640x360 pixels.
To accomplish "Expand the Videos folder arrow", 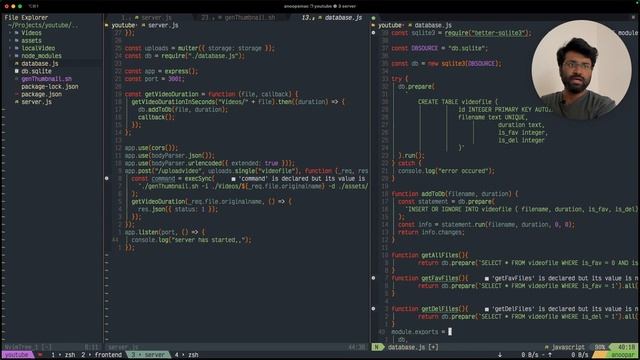I will [10, 33].
